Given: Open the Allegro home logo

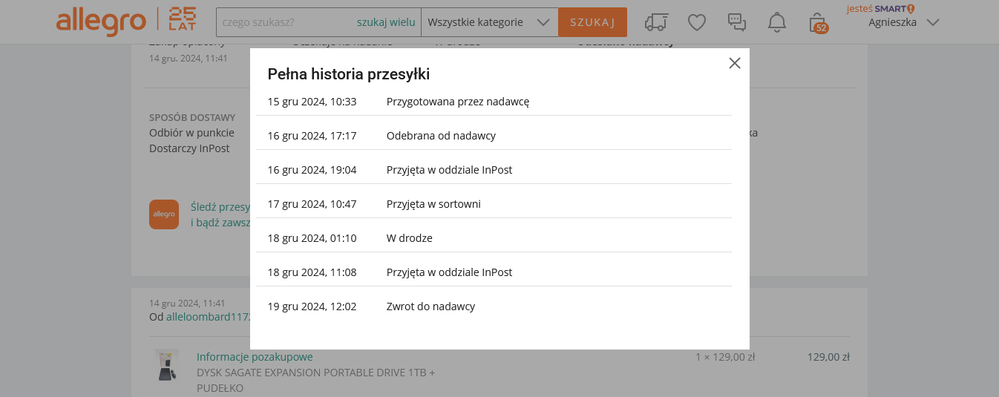Looking at the screenshot, I should 101,22.
